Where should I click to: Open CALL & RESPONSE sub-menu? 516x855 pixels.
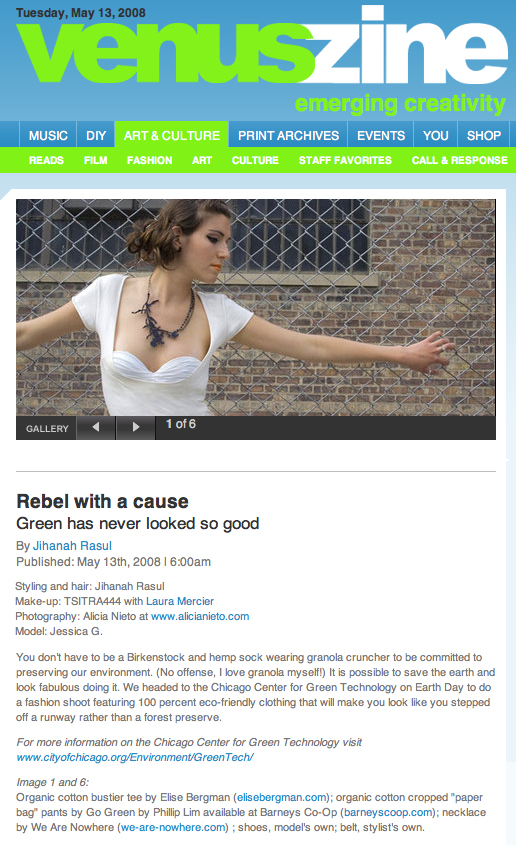pyautogui.click(x=460, y=160)
